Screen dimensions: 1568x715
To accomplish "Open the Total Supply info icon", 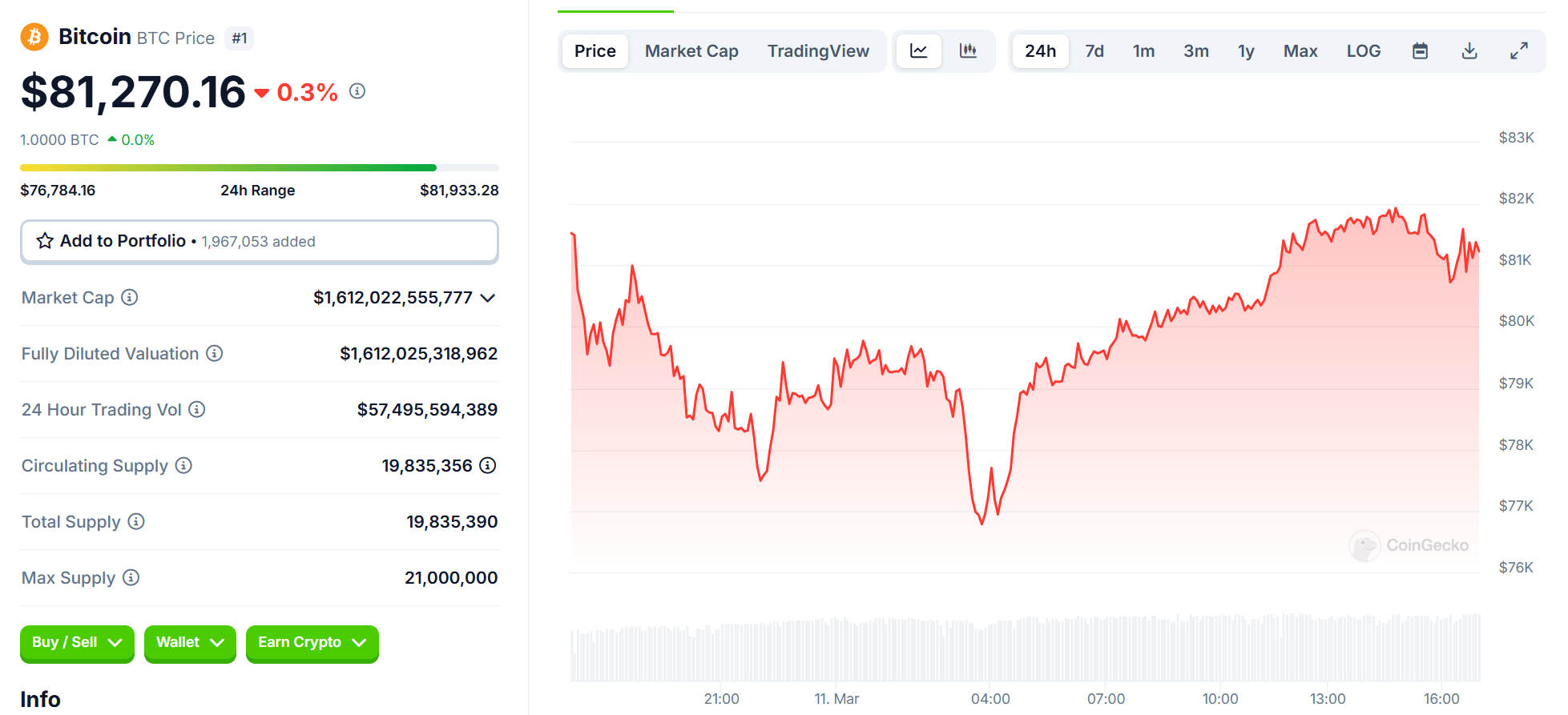I will tap(136, 521).
